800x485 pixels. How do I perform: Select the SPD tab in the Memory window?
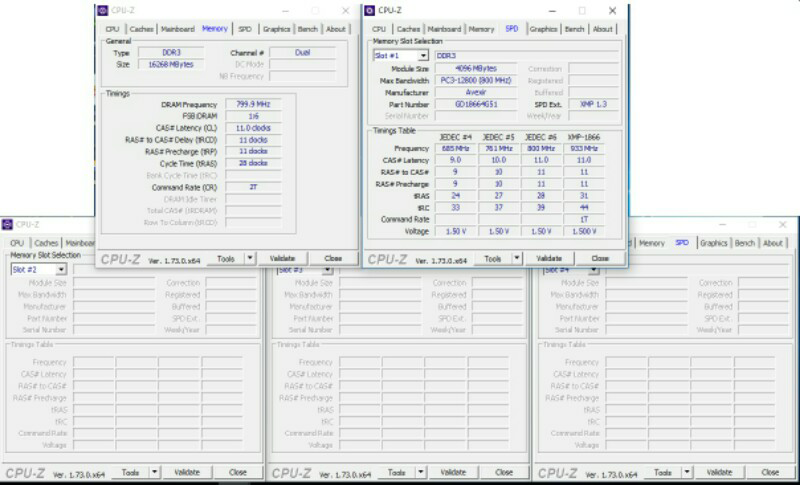point(245,29)
